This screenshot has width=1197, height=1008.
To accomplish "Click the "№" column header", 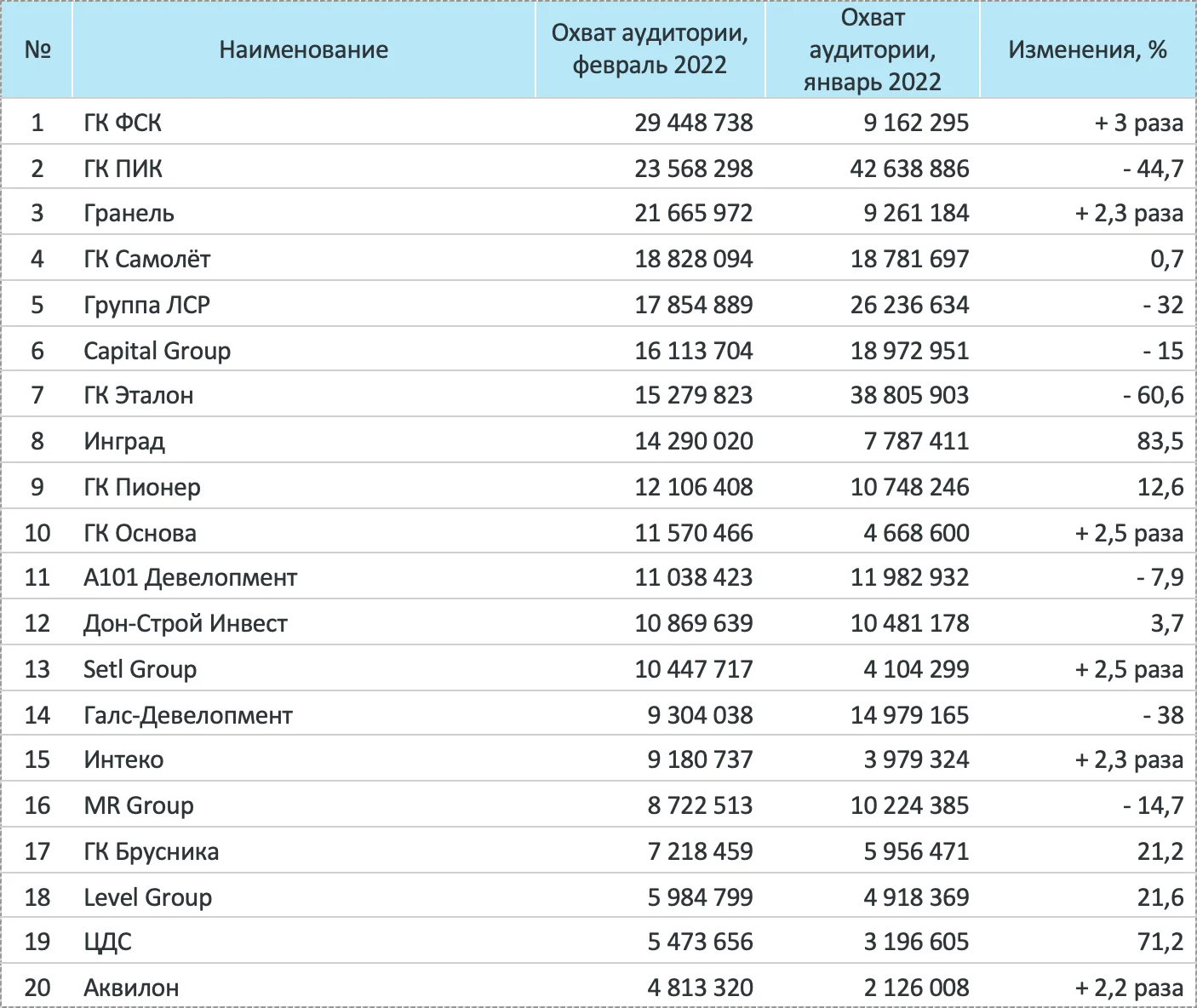I will pyautogui.click(x=37, y=49).
